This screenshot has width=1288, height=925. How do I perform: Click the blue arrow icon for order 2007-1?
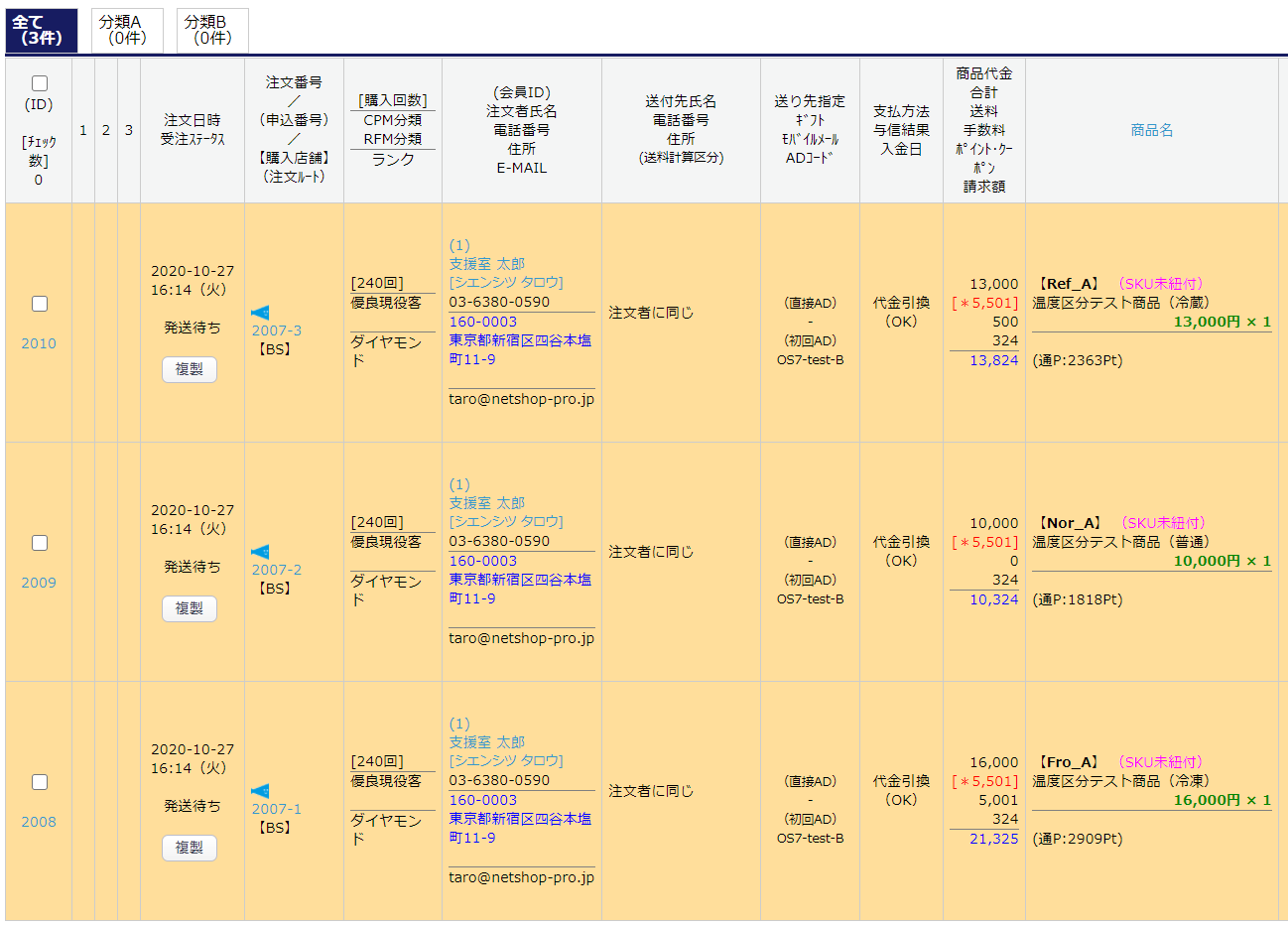point(260,791)
